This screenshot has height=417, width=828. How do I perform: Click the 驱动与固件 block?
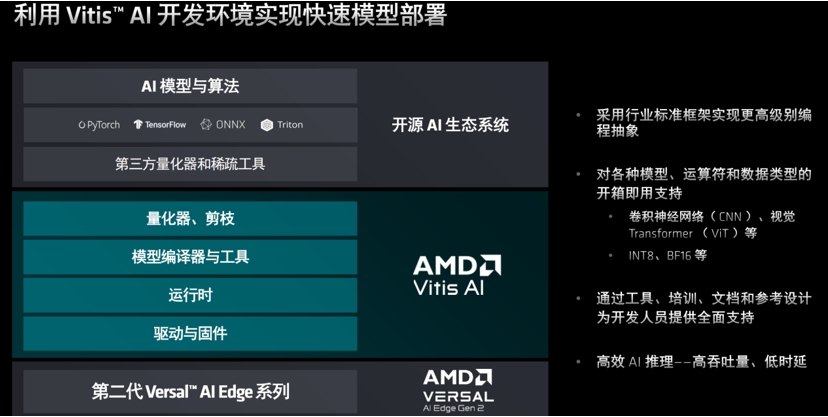click(190, 333)
